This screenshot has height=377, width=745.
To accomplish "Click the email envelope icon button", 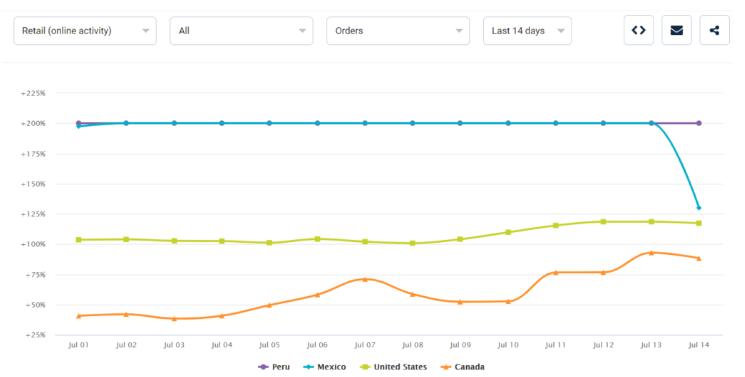I will pyautogui.click(x=677, y=30).
